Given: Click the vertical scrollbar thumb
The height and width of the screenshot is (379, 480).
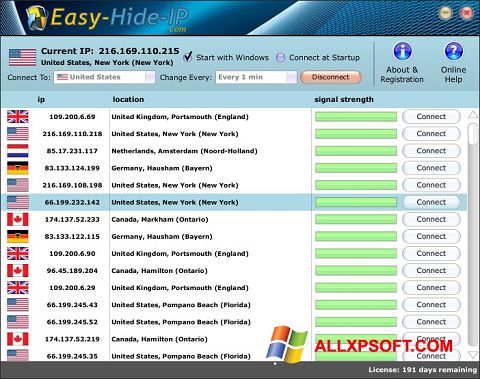Looking at the screenshot, I should [473, 134].
